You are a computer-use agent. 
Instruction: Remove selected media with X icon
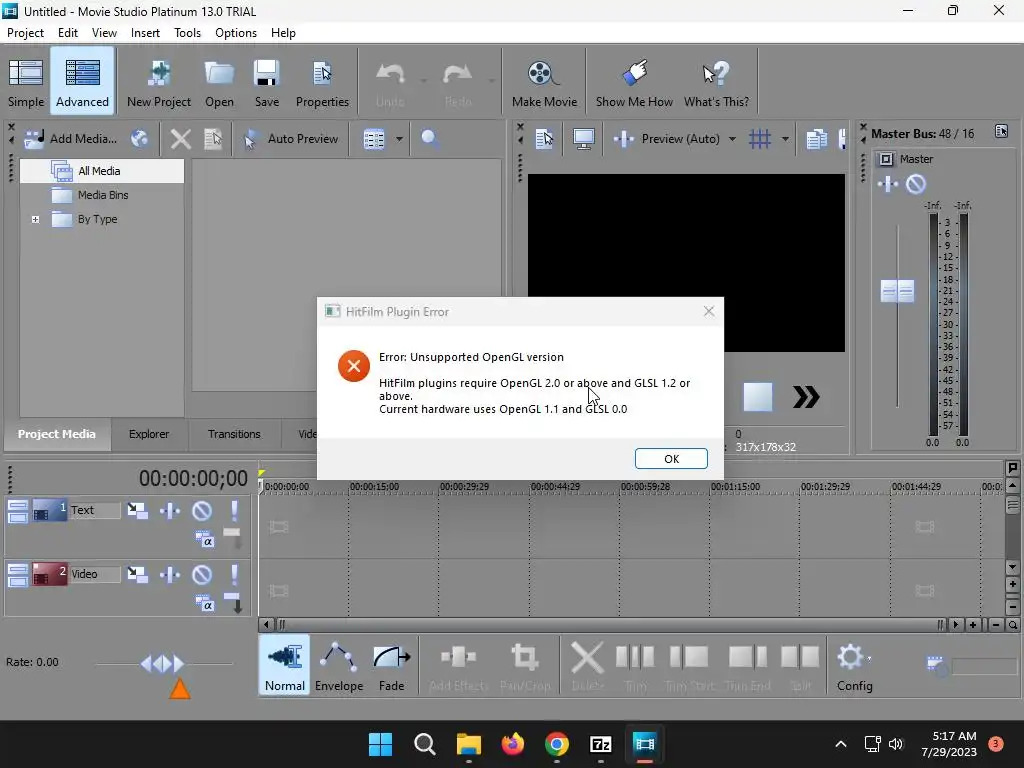(x=181, y=138)
